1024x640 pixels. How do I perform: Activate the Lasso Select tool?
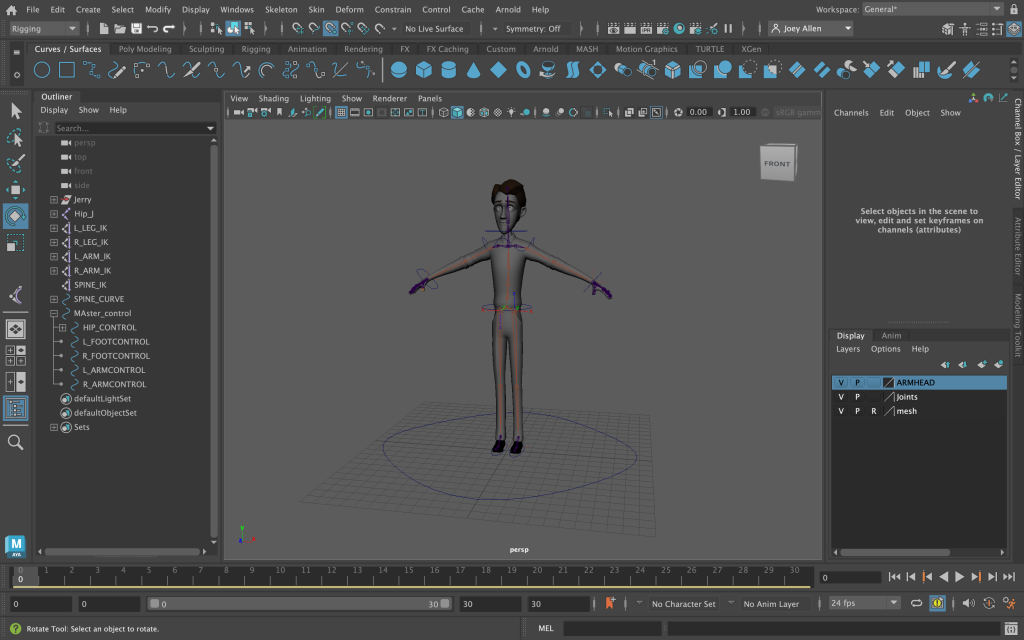(15, 137)
